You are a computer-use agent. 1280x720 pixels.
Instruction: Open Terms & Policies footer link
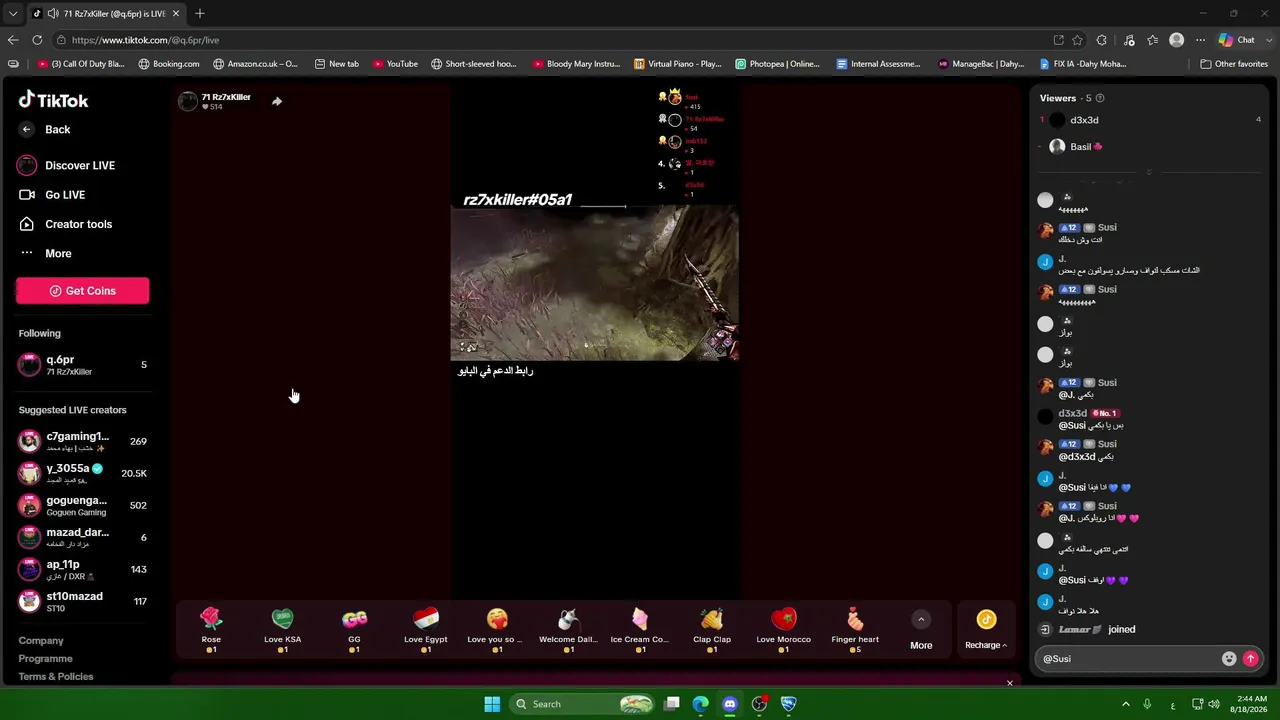pos(56,677)
